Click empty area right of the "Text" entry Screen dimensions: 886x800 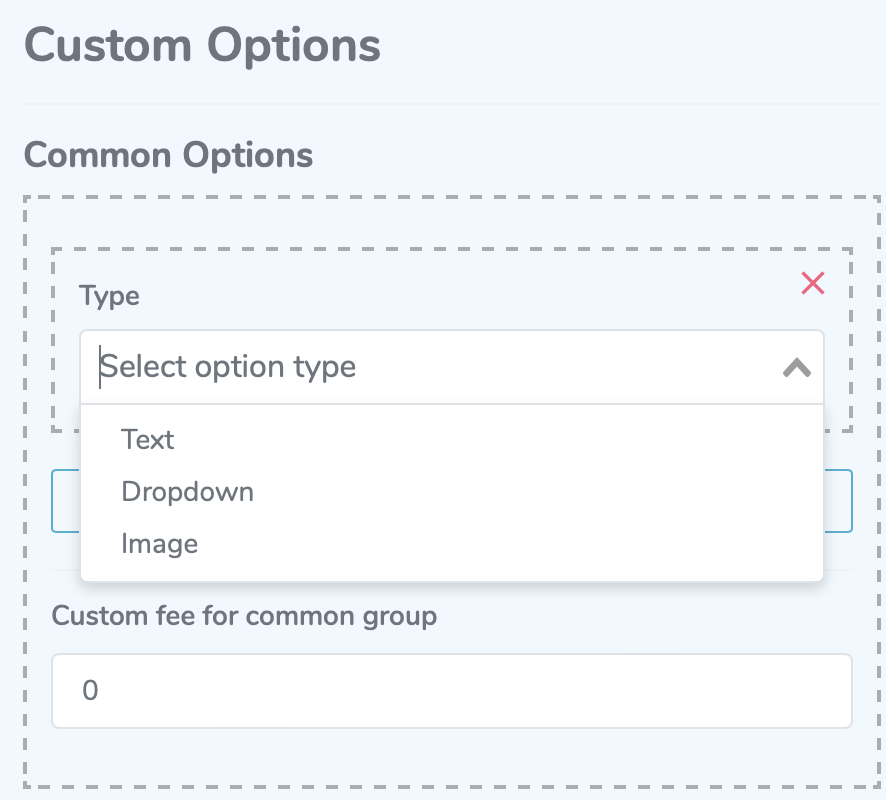497,440
